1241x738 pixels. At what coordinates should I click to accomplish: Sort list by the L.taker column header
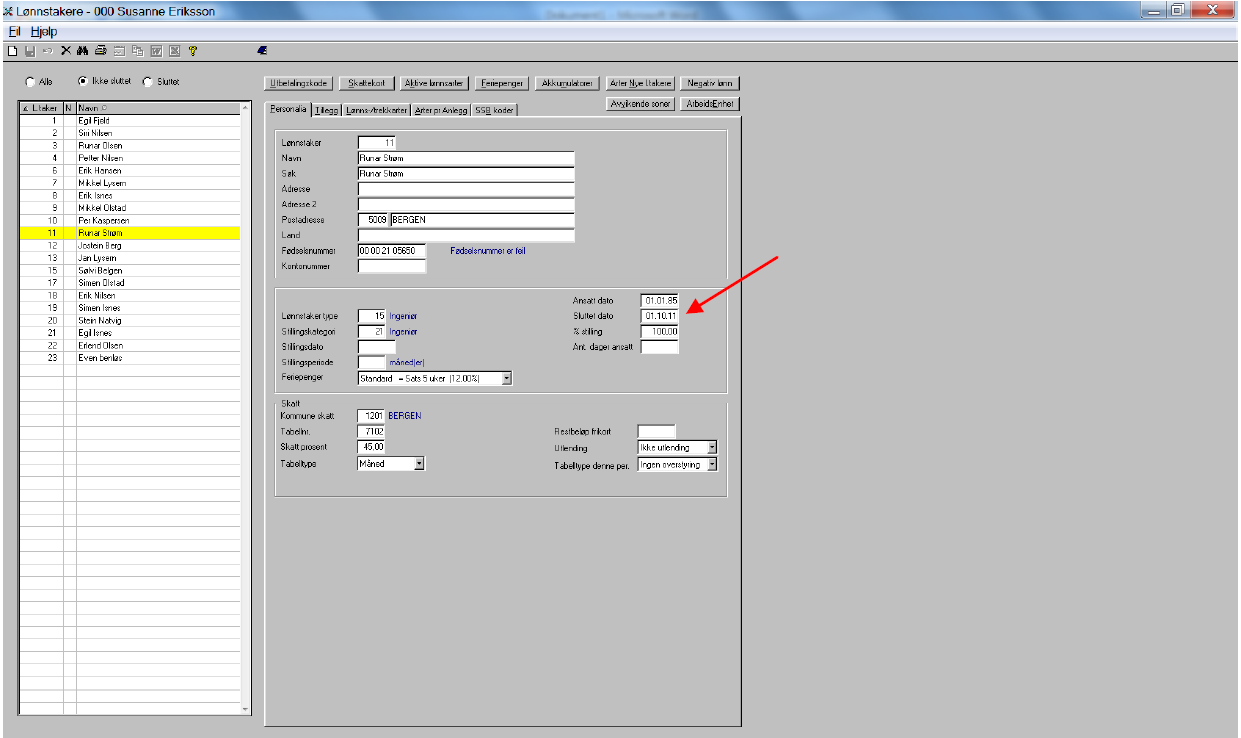pos(41,107)
